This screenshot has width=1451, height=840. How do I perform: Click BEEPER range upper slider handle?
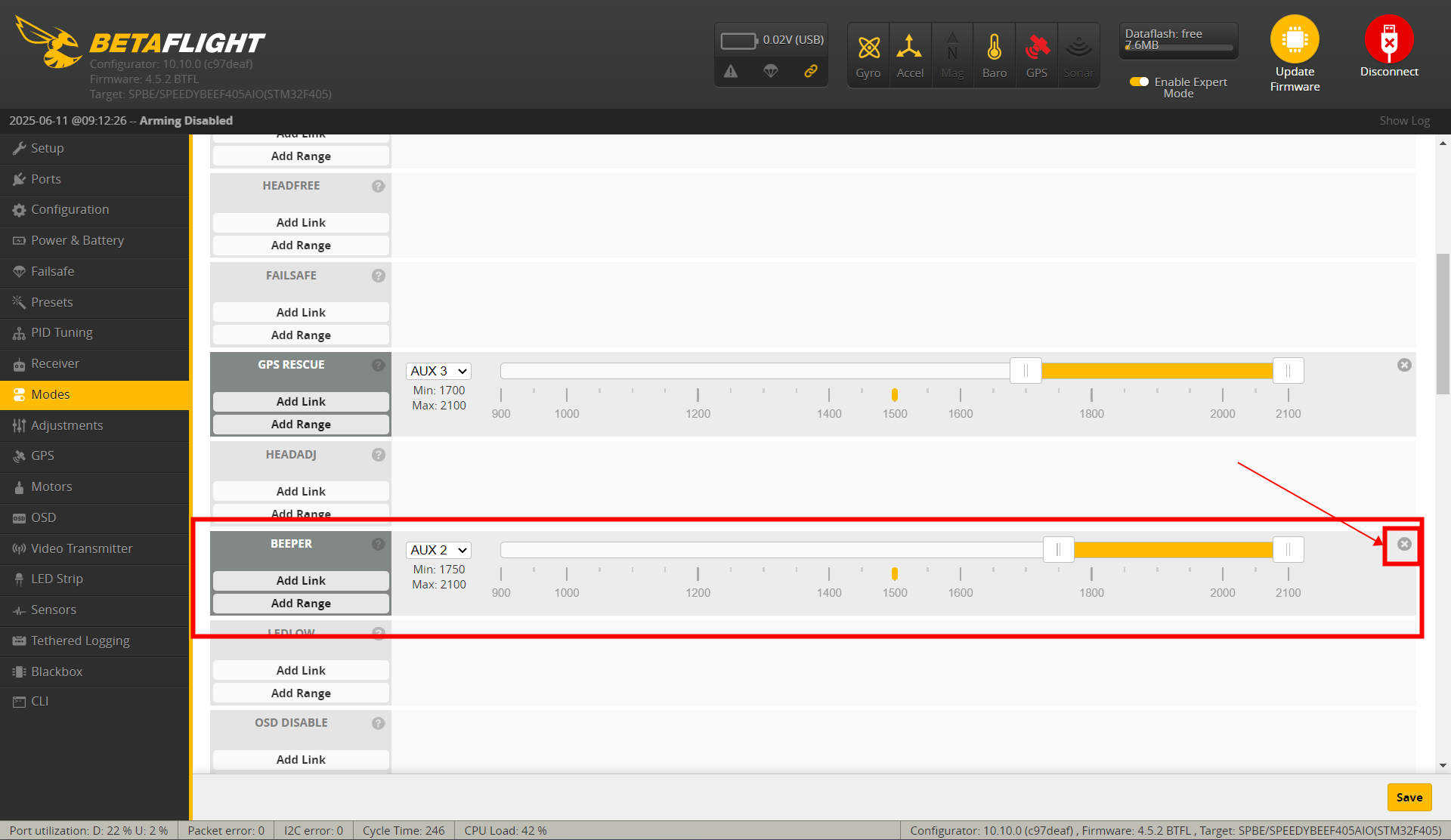point(1288,550)
